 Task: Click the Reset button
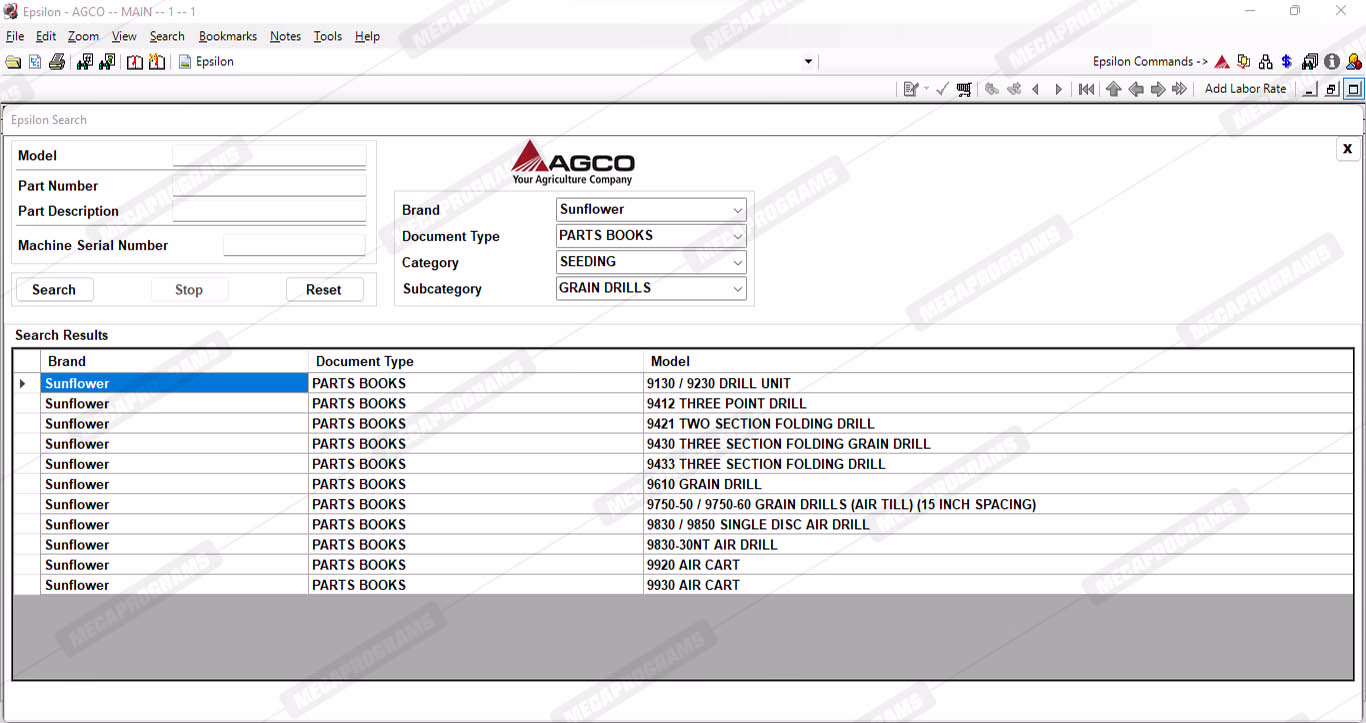[x=323, y=290]
